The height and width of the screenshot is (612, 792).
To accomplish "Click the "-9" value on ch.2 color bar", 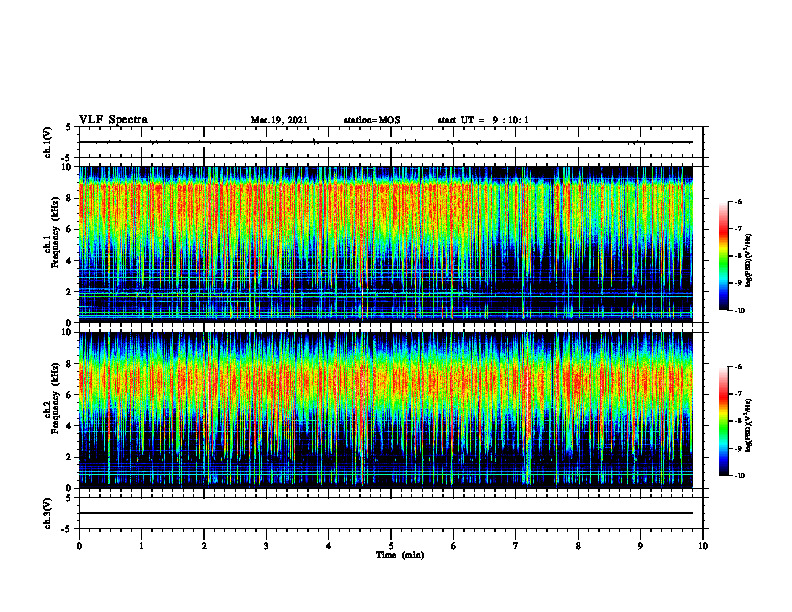I will pyautogui.click(x=738, y=448).
